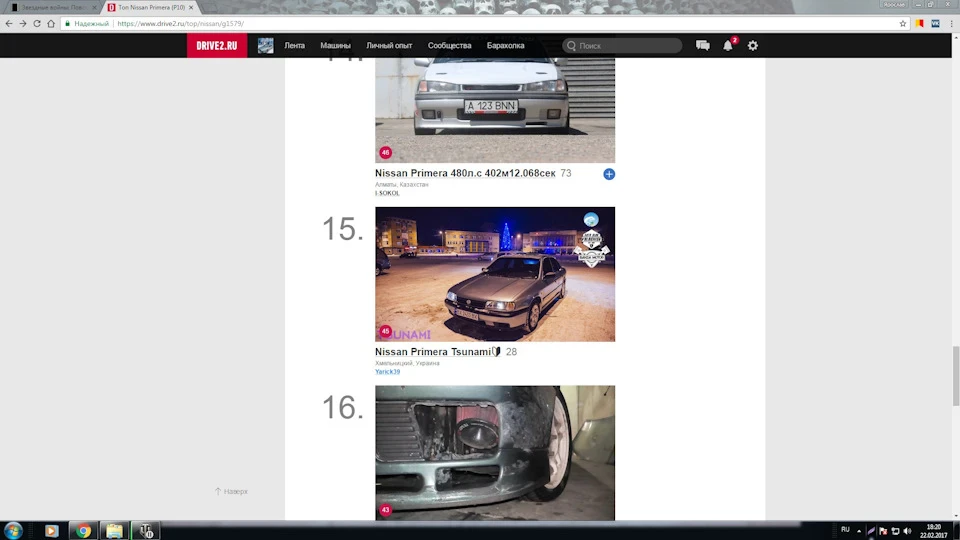
Task: Click the red 45 badge on Tsunami photo
Action: coord(385,331)
